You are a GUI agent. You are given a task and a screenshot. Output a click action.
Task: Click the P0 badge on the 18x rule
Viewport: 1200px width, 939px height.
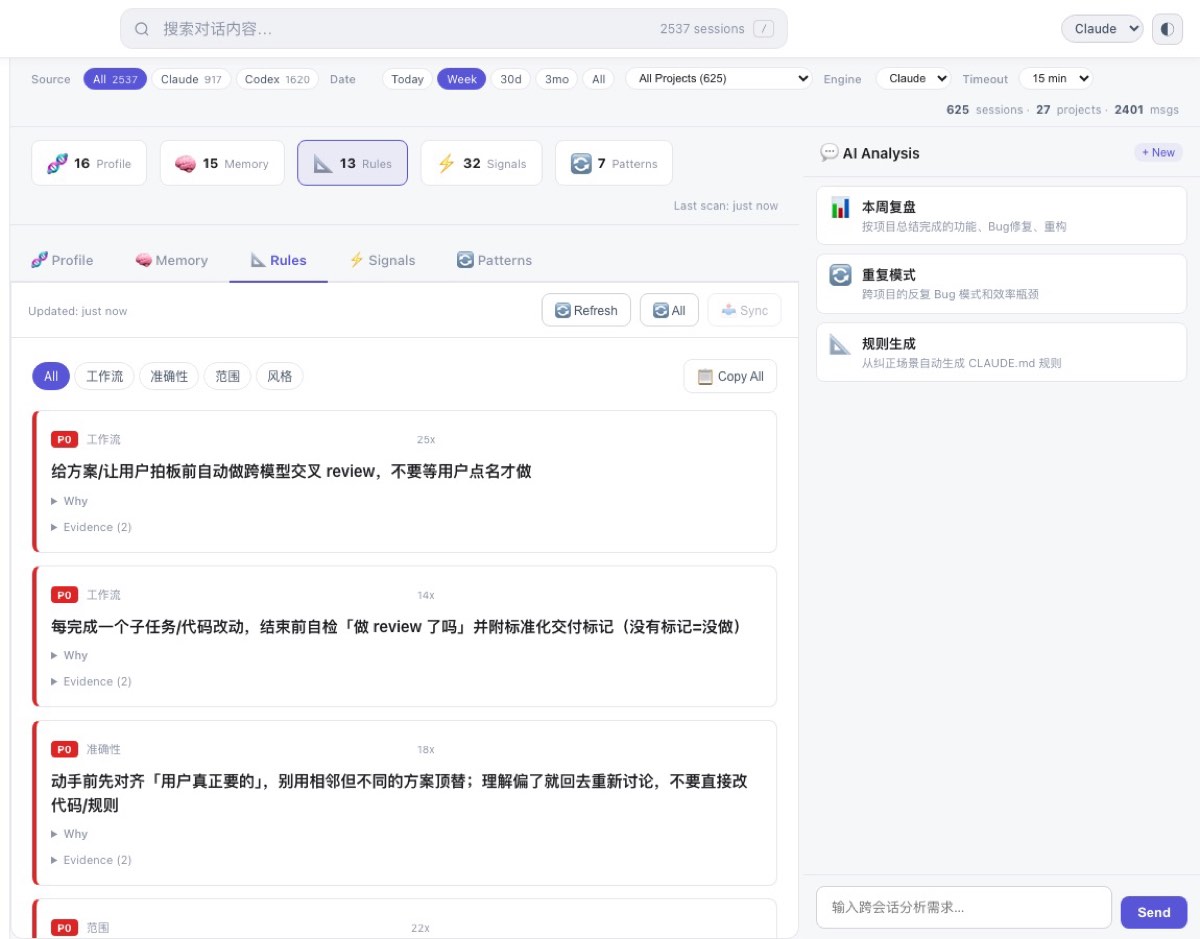64,749
